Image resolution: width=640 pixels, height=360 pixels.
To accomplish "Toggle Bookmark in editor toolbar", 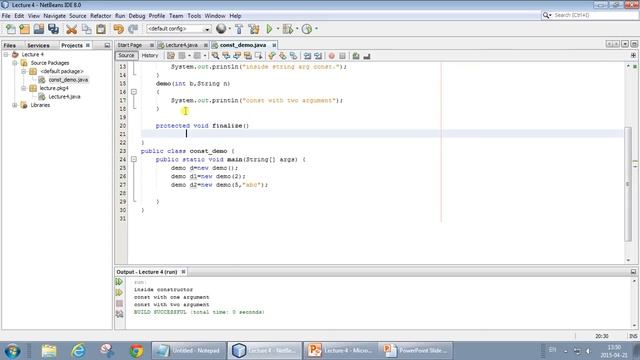I will coord(293,56).
